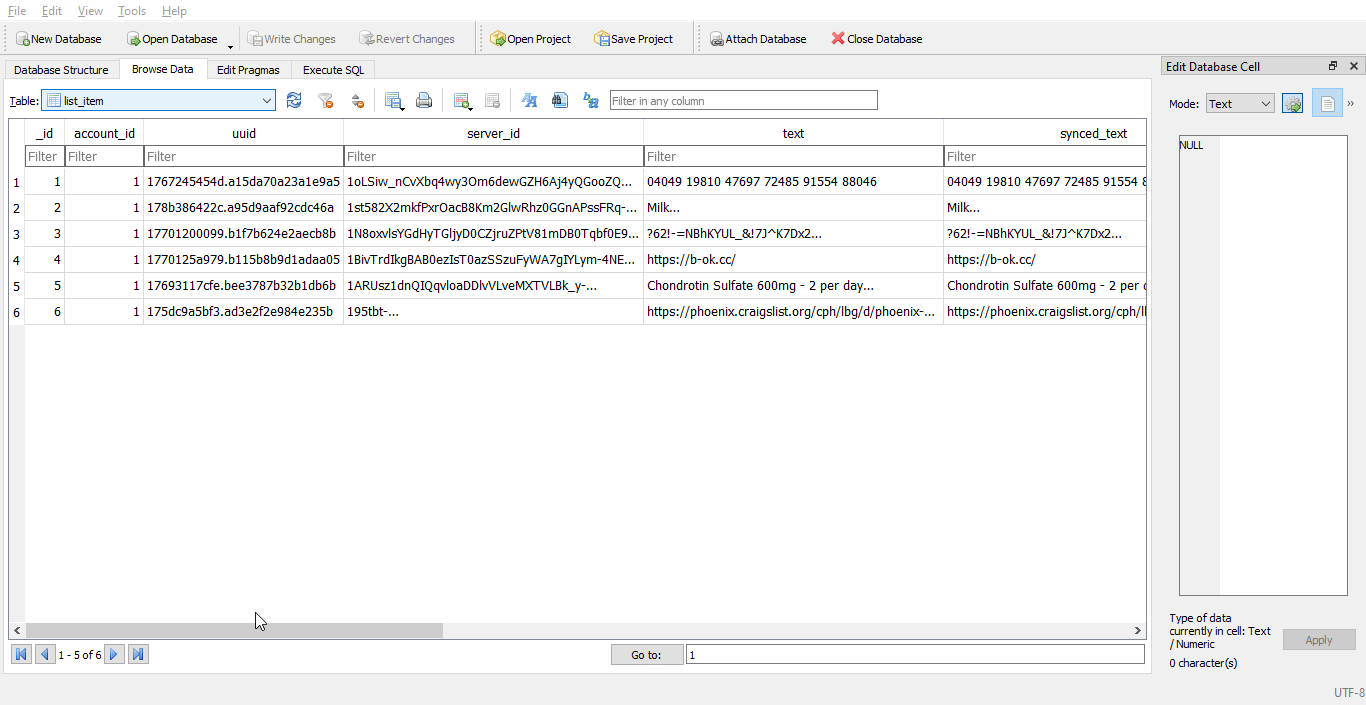Expand hidden cell editor toolbar chevron
The width and height of the screenshot is (1366, 705).
(1351, 104)
